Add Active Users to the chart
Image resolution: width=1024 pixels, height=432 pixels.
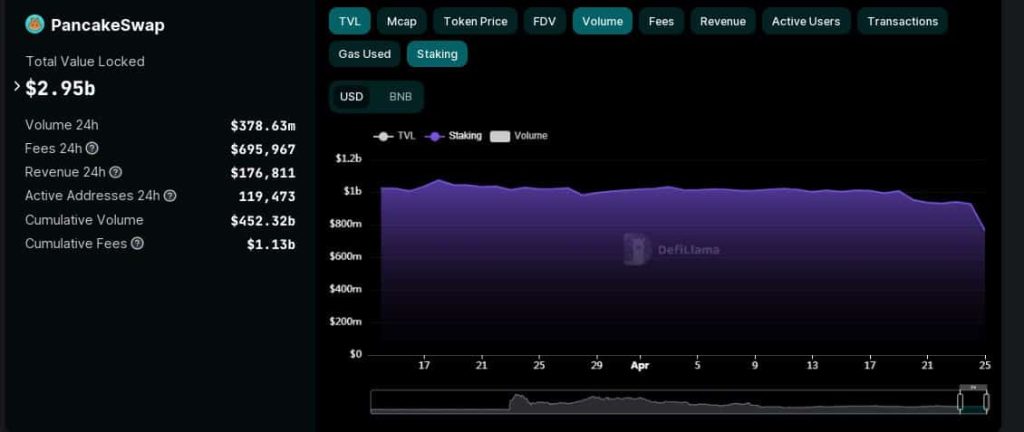pos(805,21)
